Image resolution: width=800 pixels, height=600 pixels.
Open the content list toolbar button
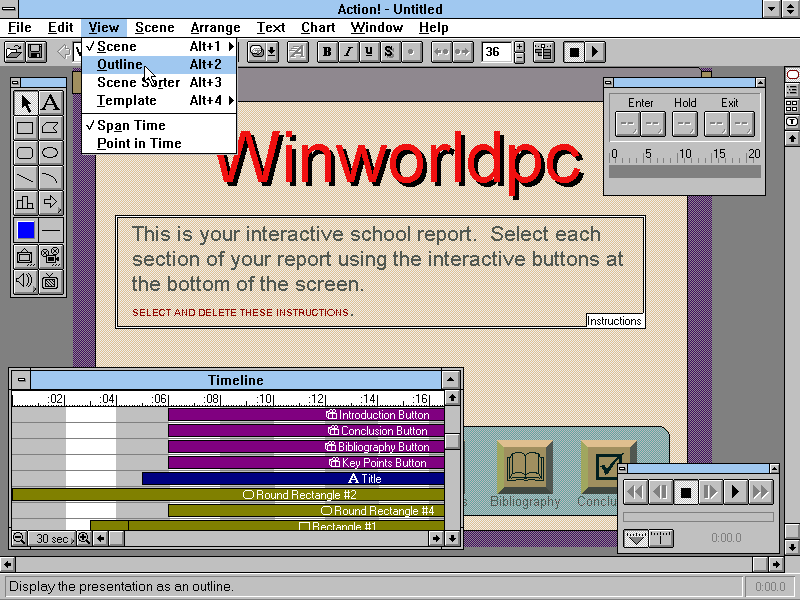click(x=544, y=52)
